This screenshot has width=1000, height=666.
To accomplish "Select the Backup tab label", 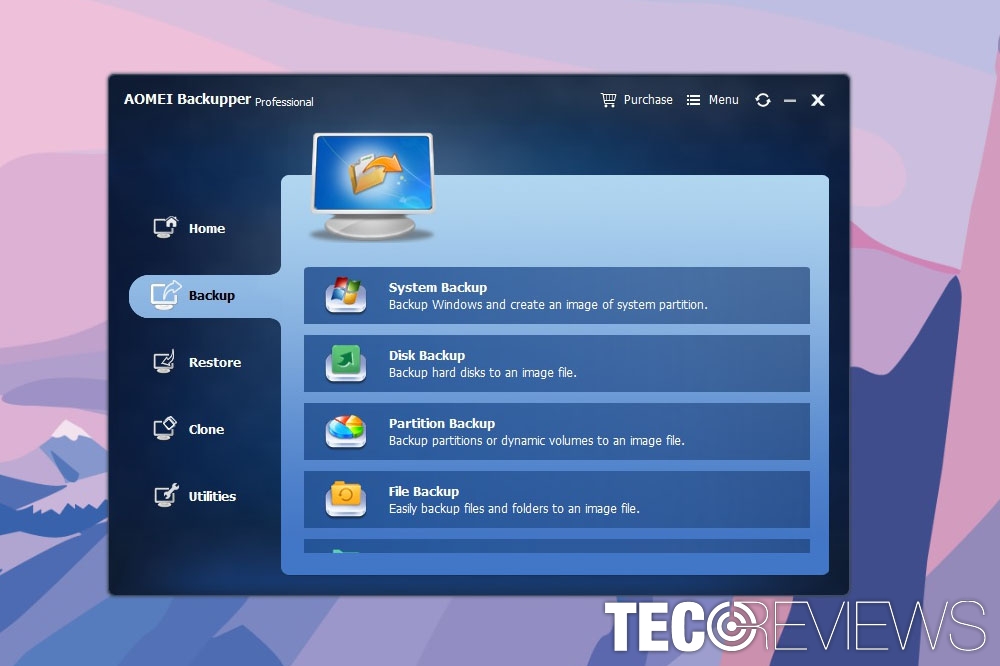I will click(x=212, y=295).
